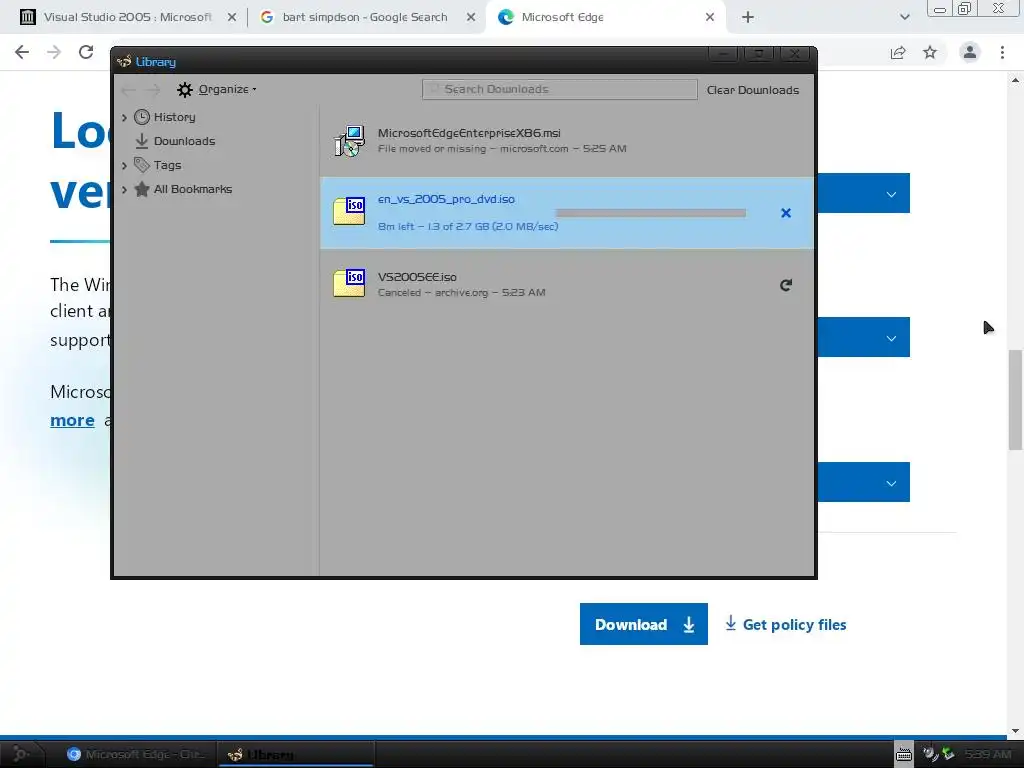This screenshot has height=768, width=1024.
Task: Select en_vs_2005_pro_dvd.iso download name
Action: tap(446, 199)
